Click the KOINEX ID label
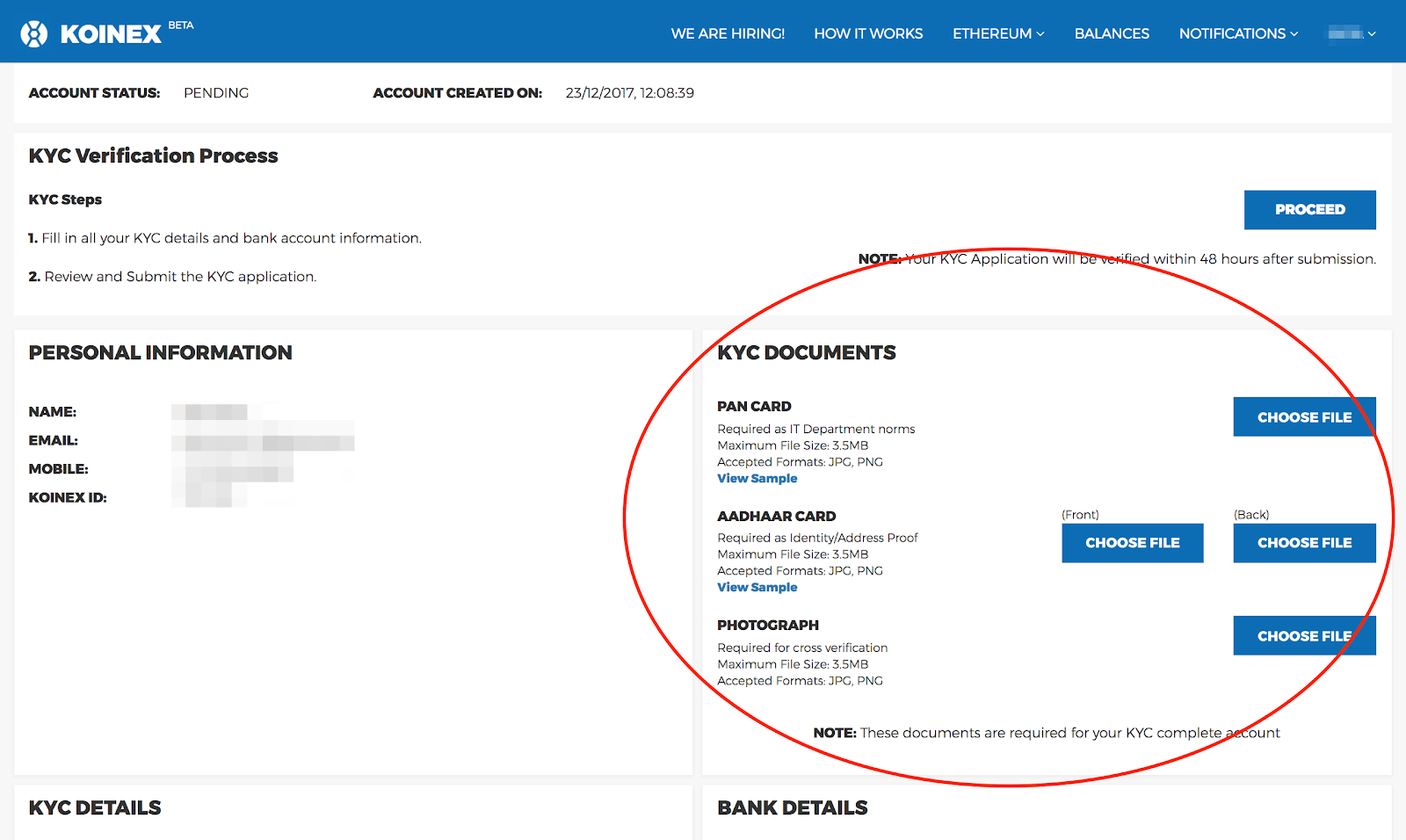Screen dimensions: 1406x840 68,497
